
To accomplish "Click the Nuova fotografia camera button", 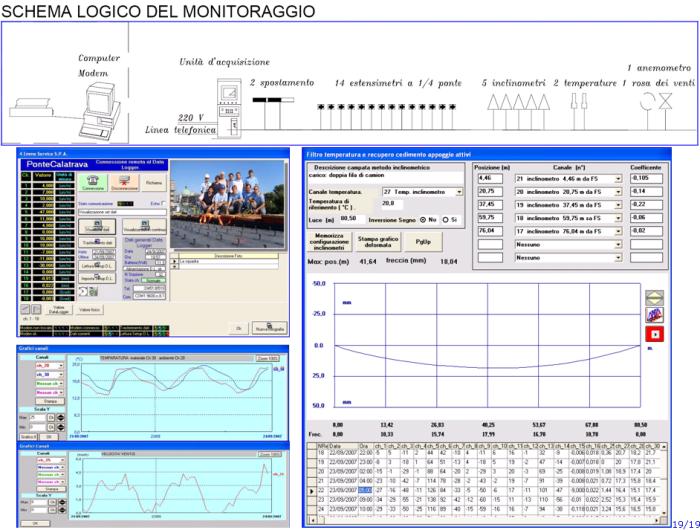I will click(268, 327).
